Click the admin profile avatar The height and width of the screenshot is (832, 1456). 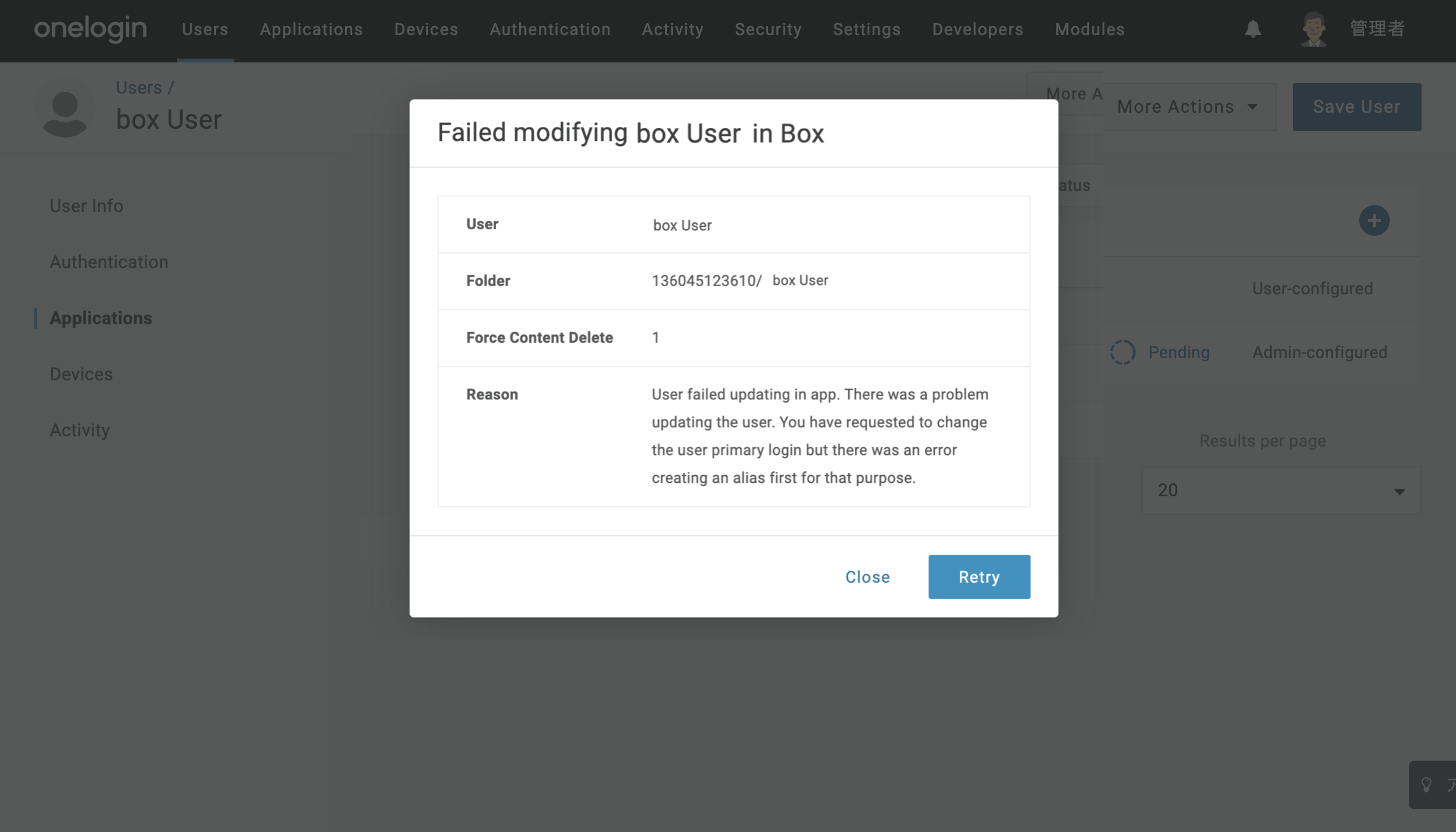coord(1313,29)
